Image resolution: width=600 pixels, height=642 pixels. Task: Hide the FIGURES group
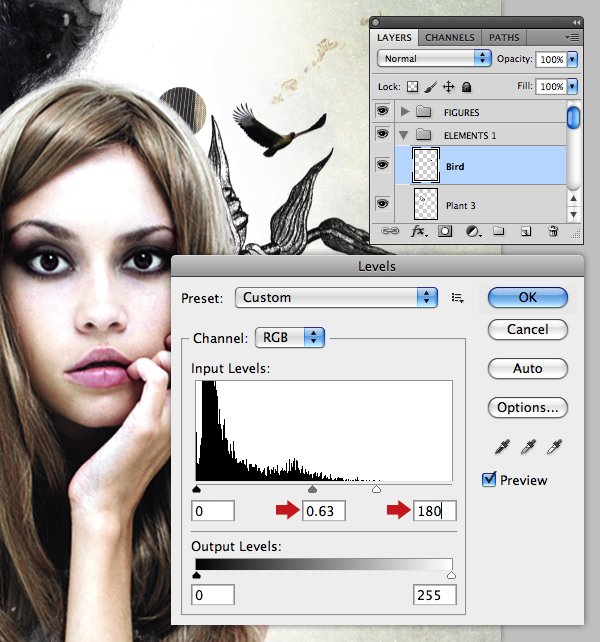(x=383, y=111)
